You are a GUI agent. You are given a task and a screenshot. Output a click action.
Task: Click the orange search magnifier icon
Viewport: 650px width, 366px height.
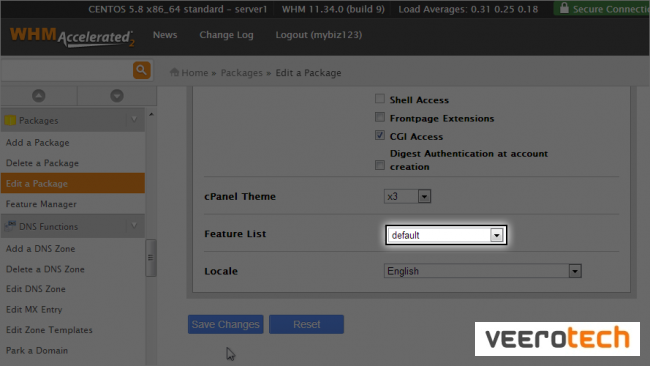pos(141,70)
